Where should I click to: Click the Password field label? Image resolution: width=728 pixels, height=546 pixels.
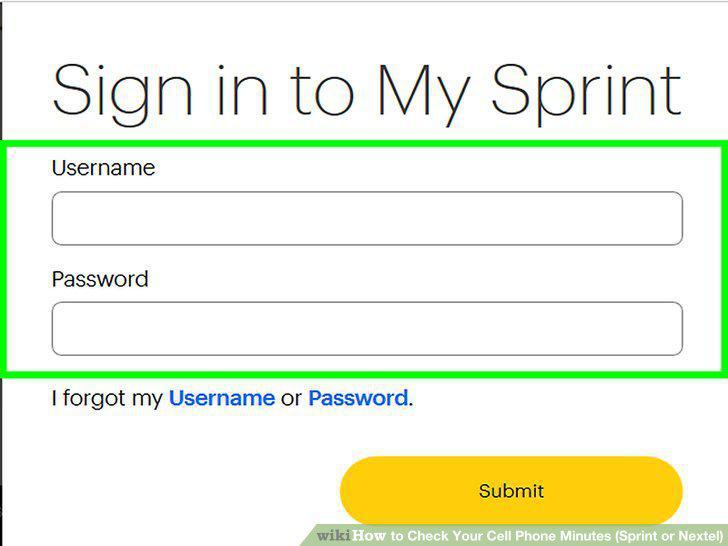[x=100, y=279]
